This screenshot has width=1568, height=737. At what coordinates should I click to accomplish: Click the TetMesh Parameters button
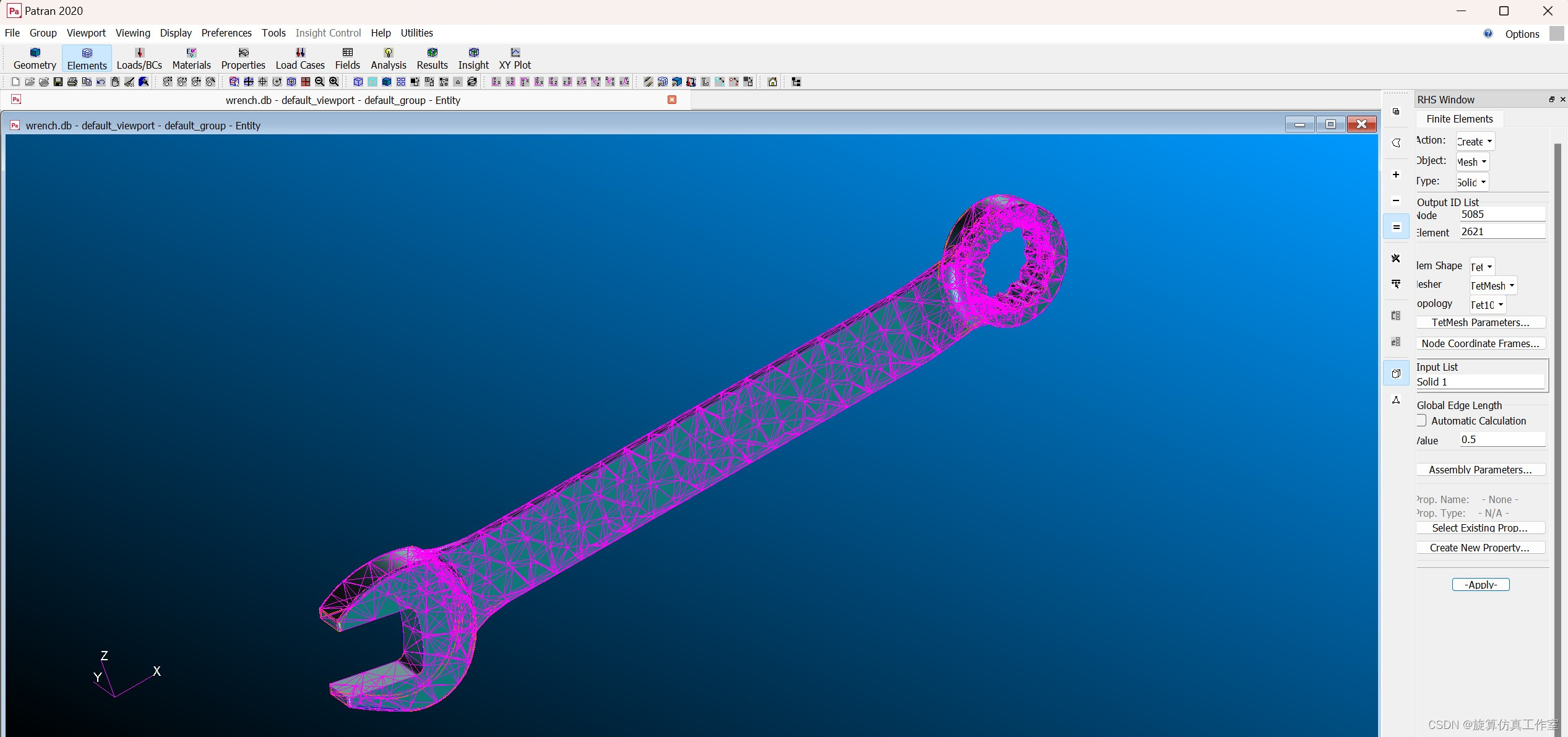(1480, 322)
